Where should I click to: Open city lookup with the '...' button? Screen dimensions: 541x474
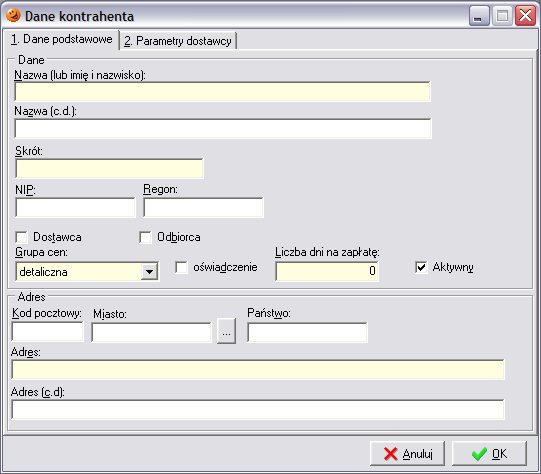[226, 331]
